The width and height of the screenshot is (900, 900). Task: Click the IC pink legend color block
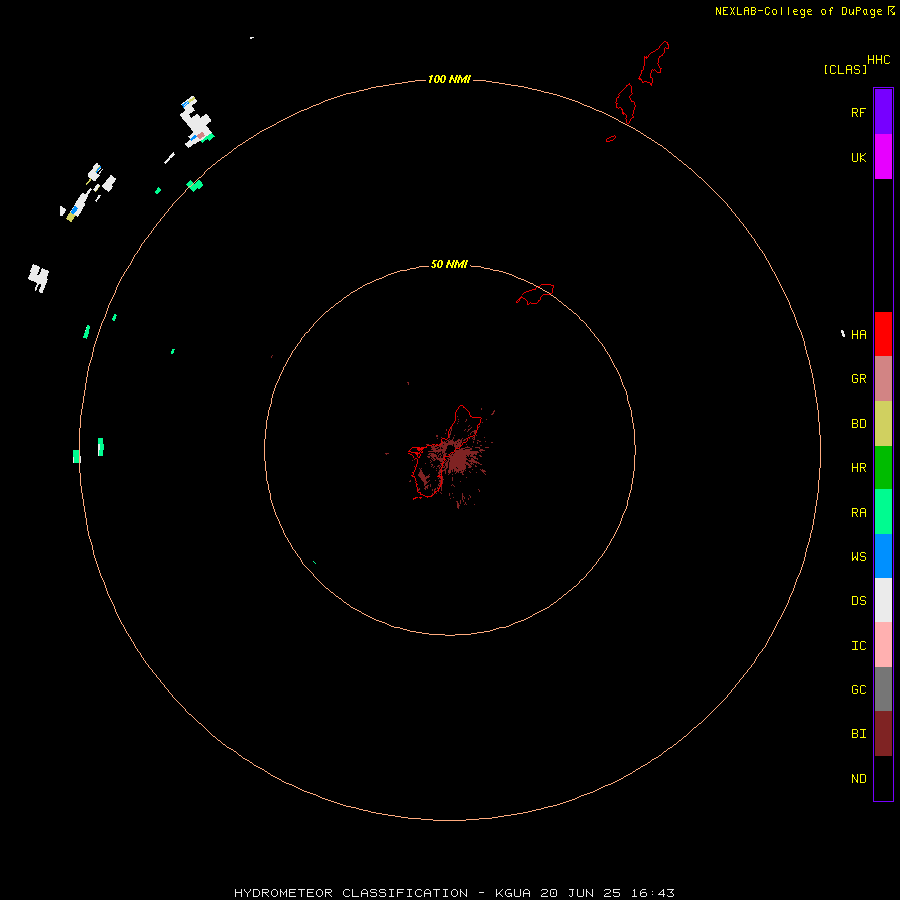coord(883,645)
